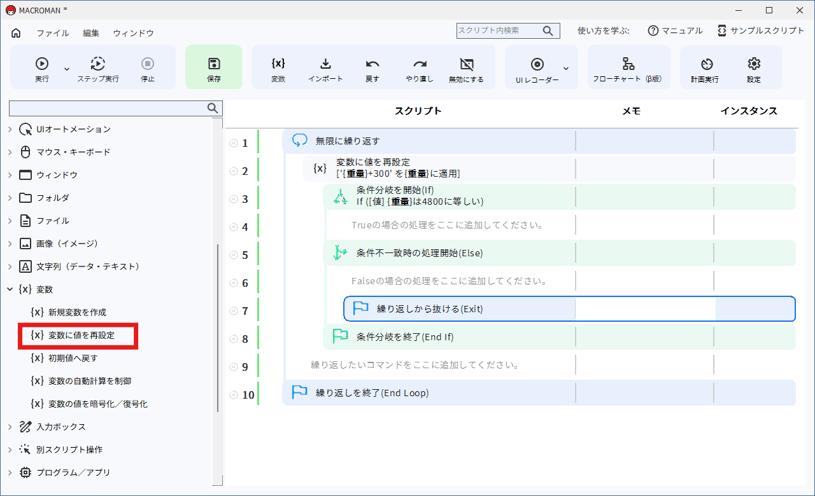The height and width of the screenshot is (496, 815).
Task: Select 新規変数を作成 command
Action: pyautogui.click(x=68, y=312)
